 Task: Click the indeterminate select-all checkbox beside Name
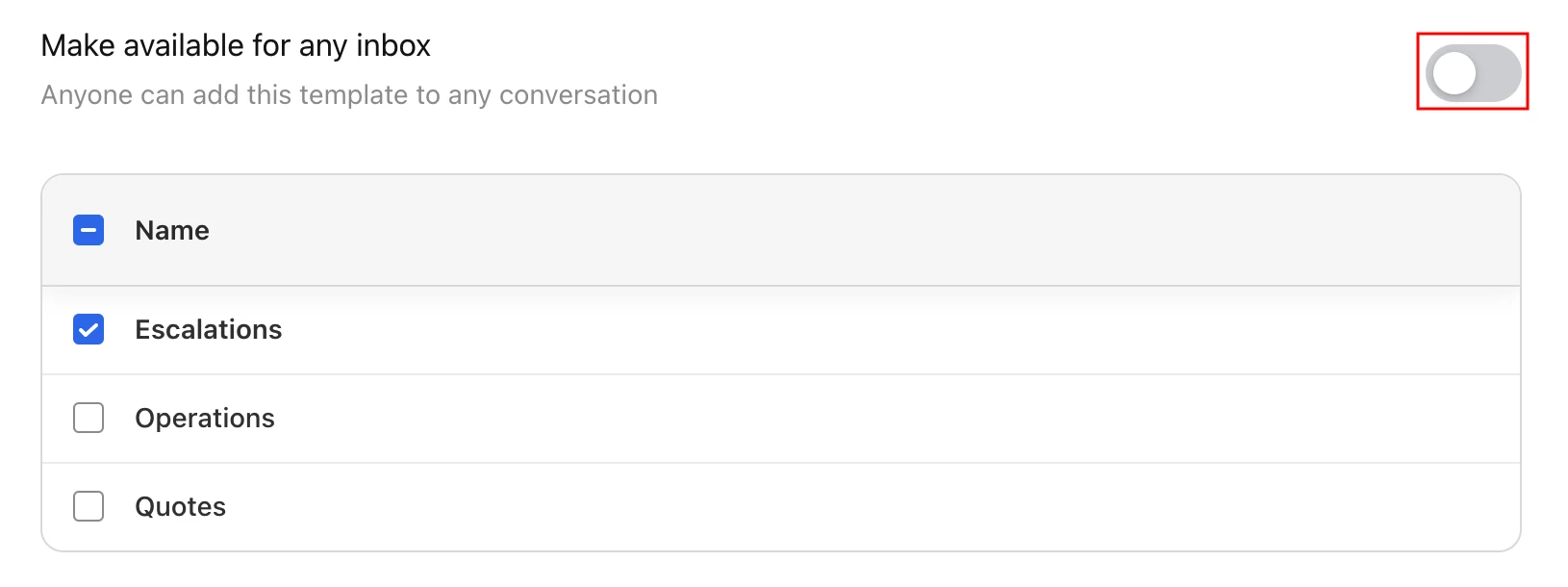click(x=89, y=231)
